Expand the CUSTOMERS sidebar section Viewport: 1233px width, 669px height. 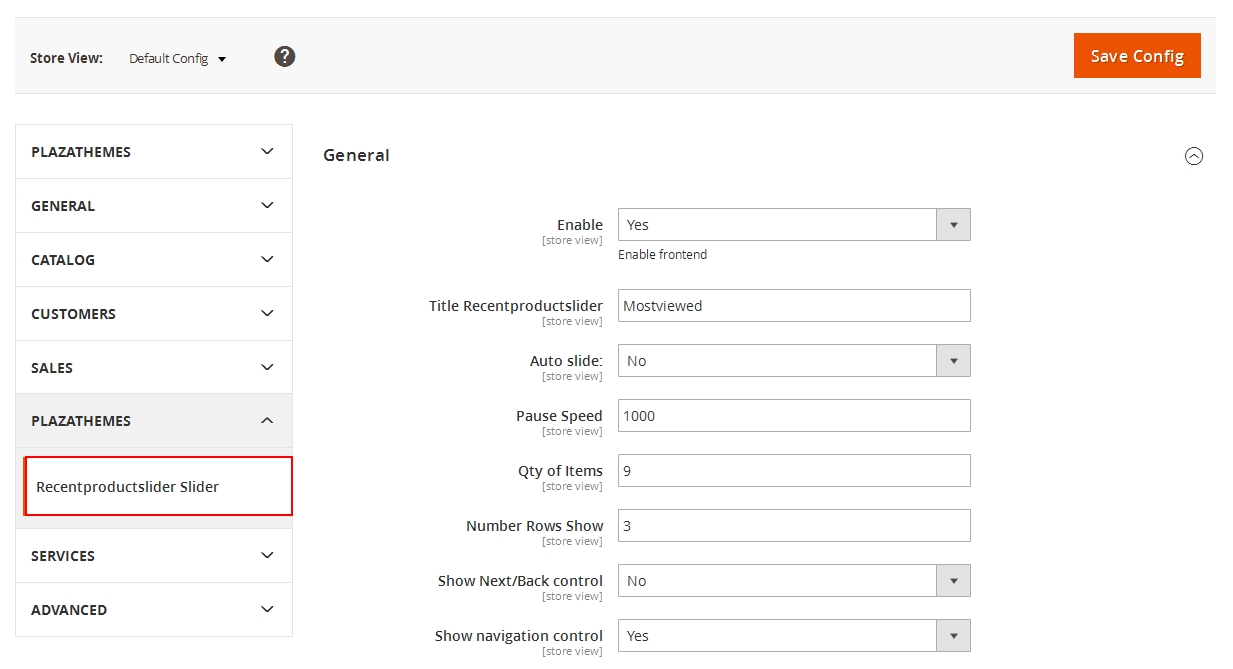pos(154,314)
